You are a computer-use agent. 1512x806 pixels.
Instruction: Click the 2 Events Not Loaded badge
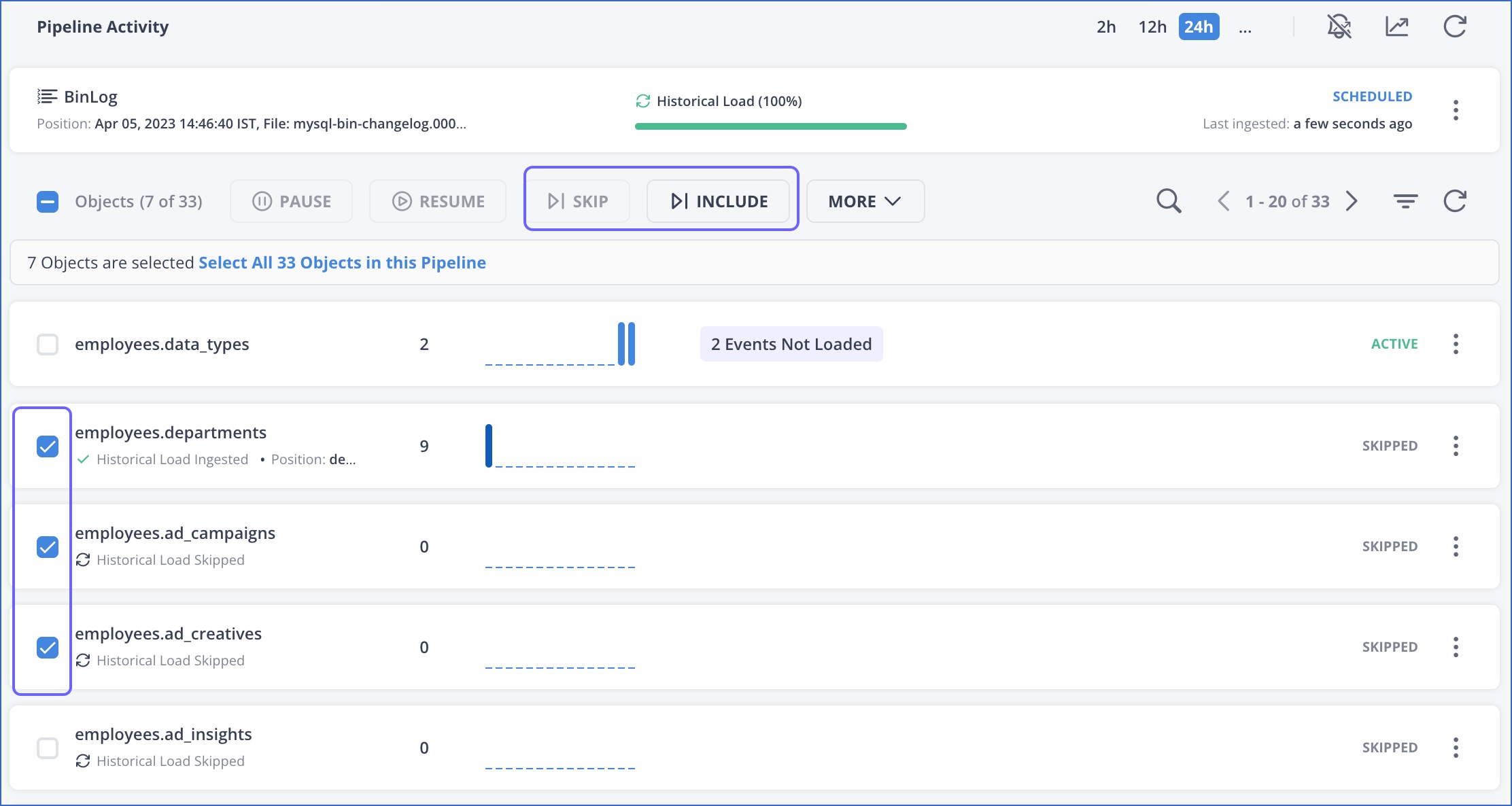point(791,345)
